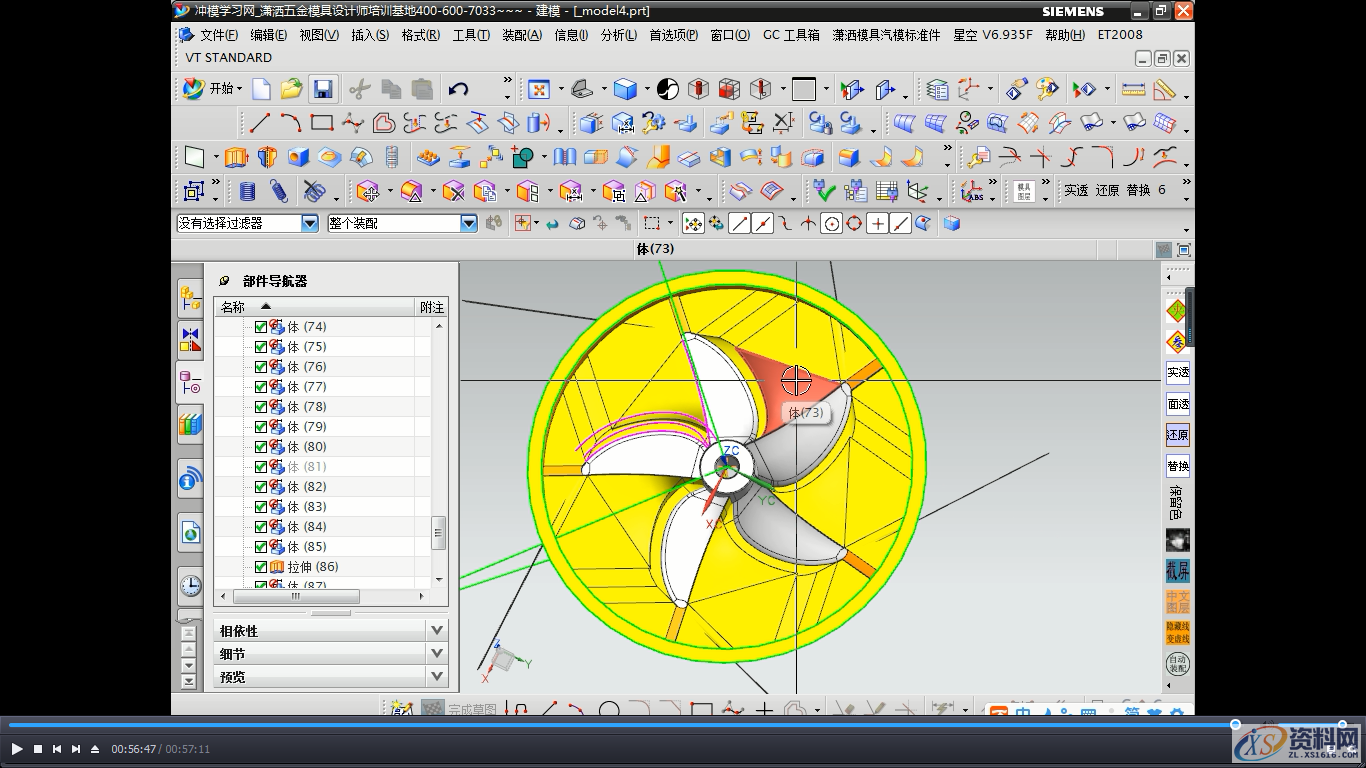The width and height of the screenshot is (1366, 768).
Task: Select the Rectangle sketch tool
Action: (321, 123)
